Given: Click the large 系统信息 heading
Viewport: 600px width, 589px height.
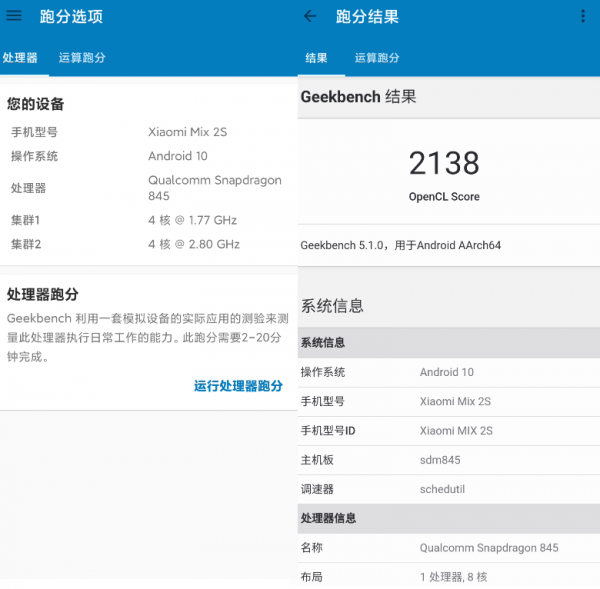Looking at the screenshot, I should 332,306.
